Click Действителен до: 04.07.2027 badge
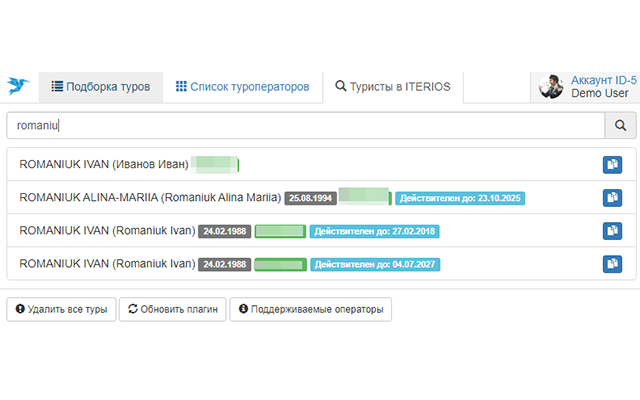 pos(375,264)
